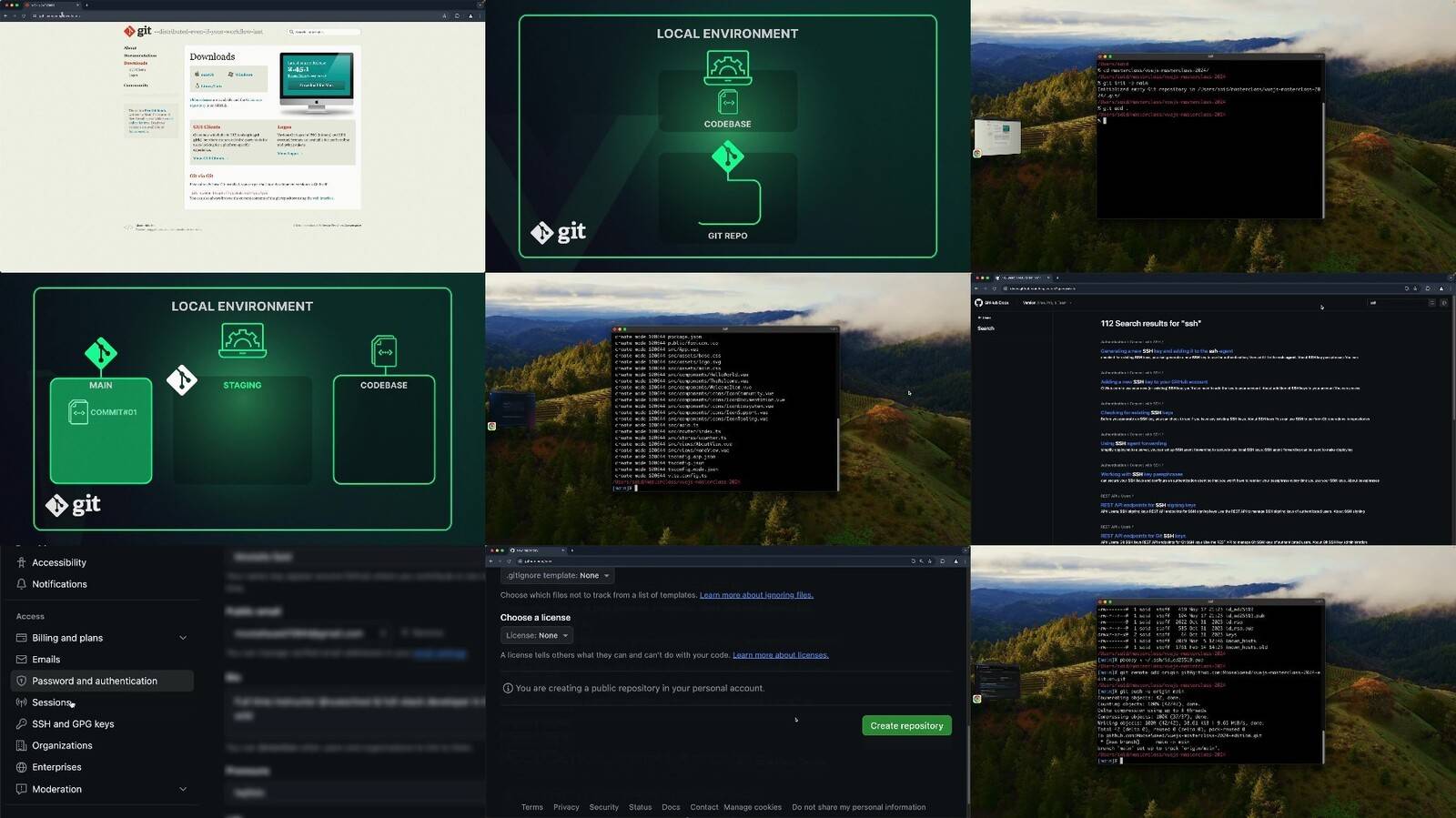
Task: Click the Stage Manager thumbnail beside git push terminal
Action: point(997,682)
